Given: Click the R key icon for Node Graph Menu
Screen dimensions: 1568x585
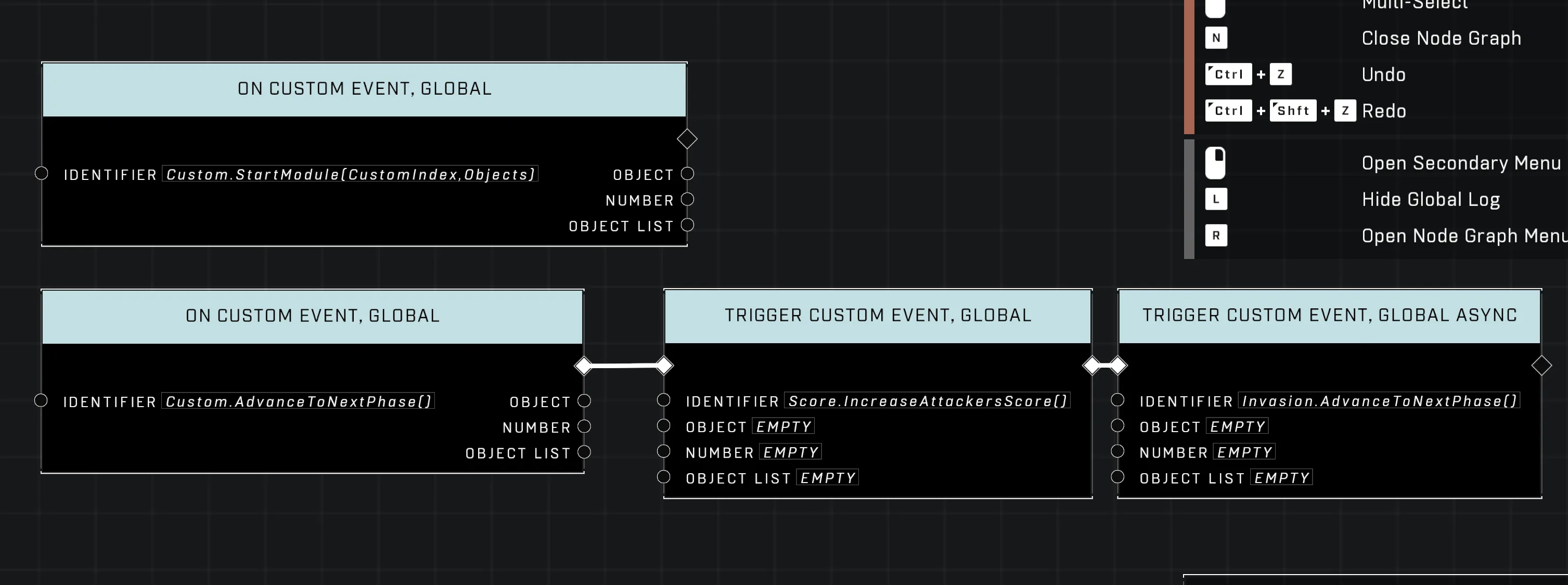Looking at the screenshot, I should [x=1216, y=236].
